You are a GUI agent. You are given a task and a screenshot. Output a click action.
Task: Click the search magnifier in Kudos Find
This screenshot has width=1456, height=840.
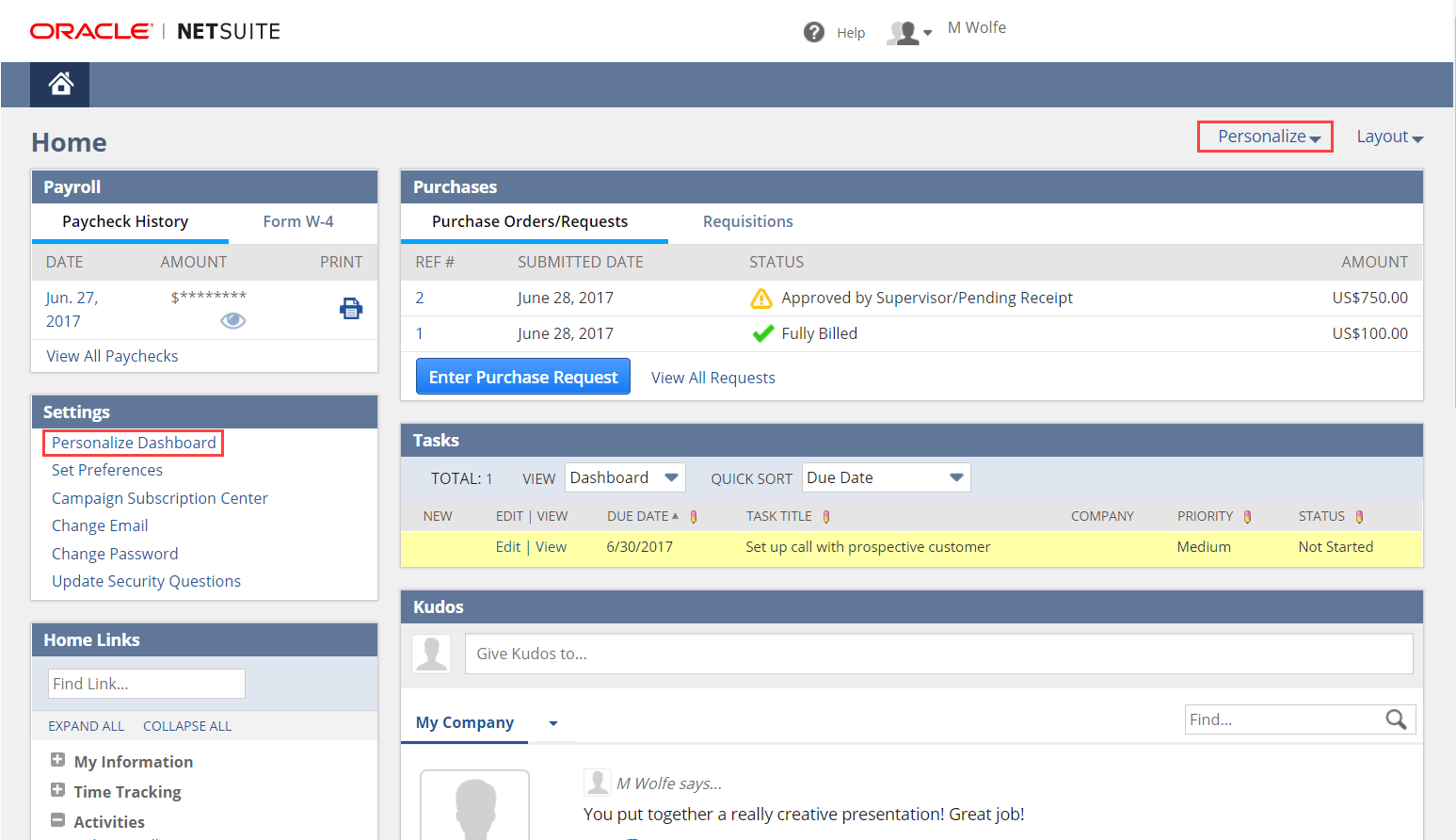click(x=1396, y=719)
